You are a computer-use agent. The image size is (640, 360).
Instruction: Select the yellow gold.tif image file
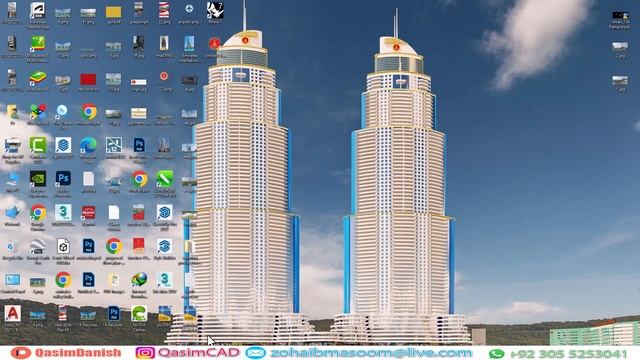(x=113, y=12)
